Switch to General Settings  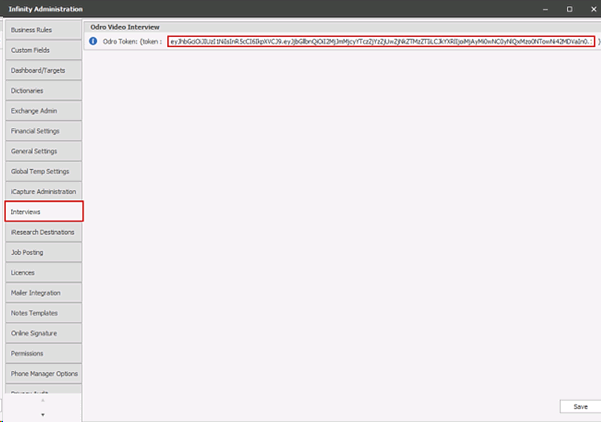(x=42, y=151)
